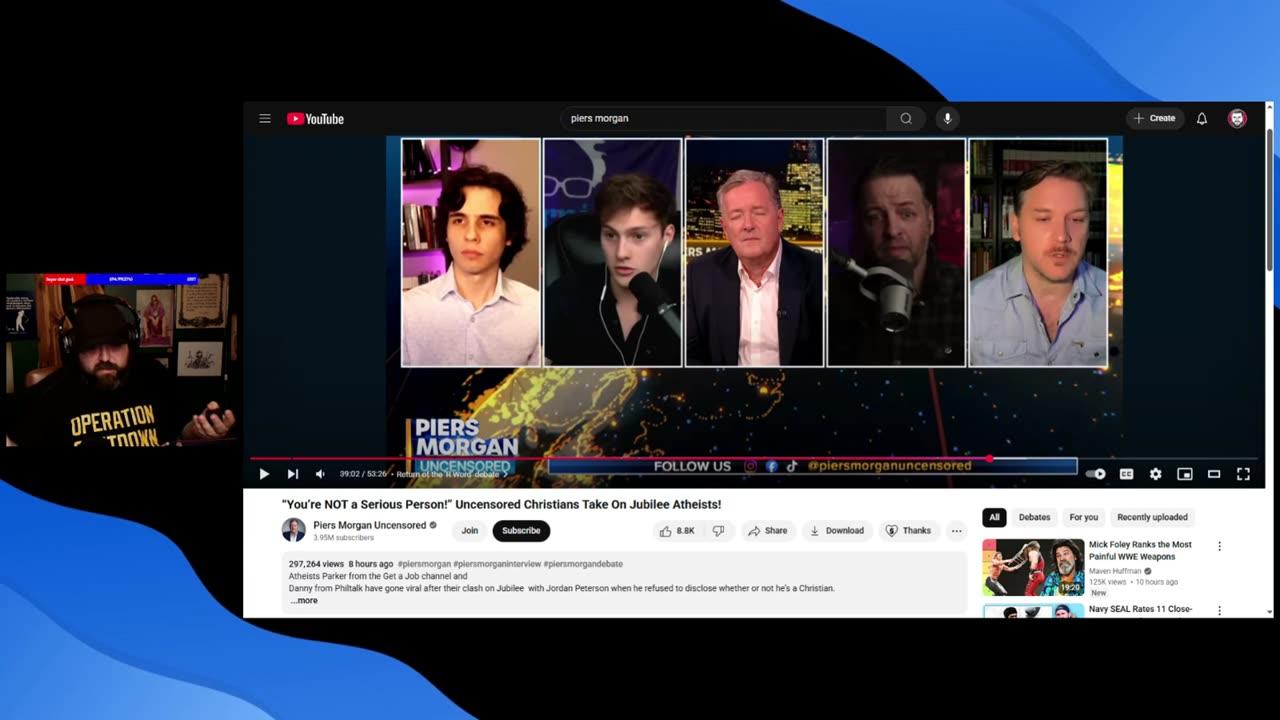The height and width of the screenshot is (720, 1280).
Task: Open Mick Foley WWE Weapons video thumbnail
Action: pyautogui.click(x=1033, y=567)
